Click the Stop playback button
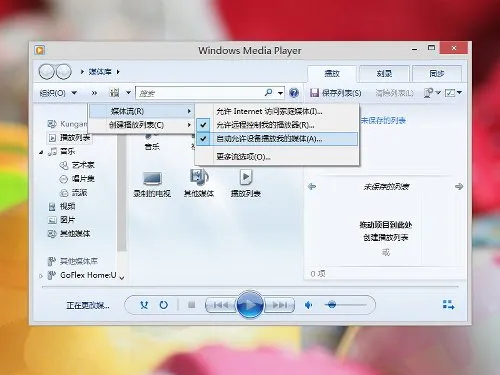The height and width of the screenshot is (375, 500). click(191, 304)
